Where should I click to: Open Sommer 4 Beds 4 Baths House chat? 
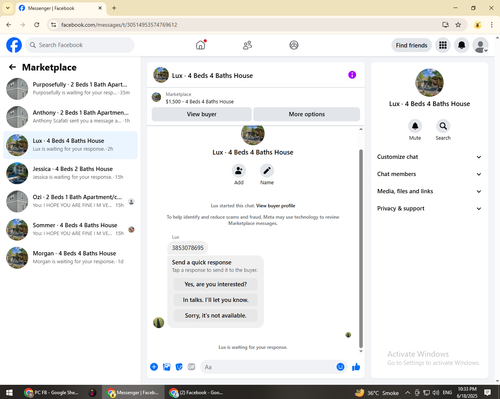tap(70, 229)
